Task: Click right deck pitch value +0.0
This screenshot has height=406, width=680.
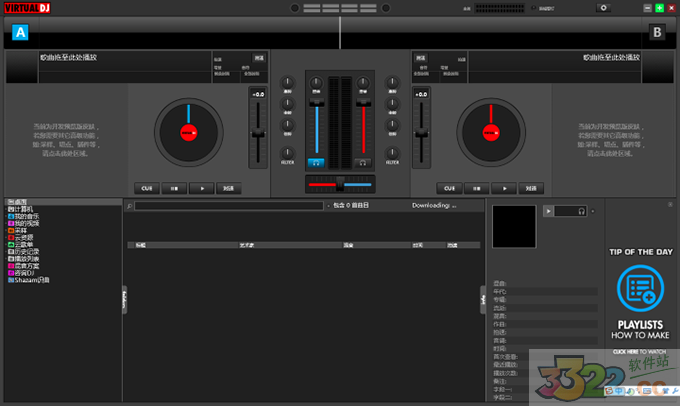Action: (421, 94)
